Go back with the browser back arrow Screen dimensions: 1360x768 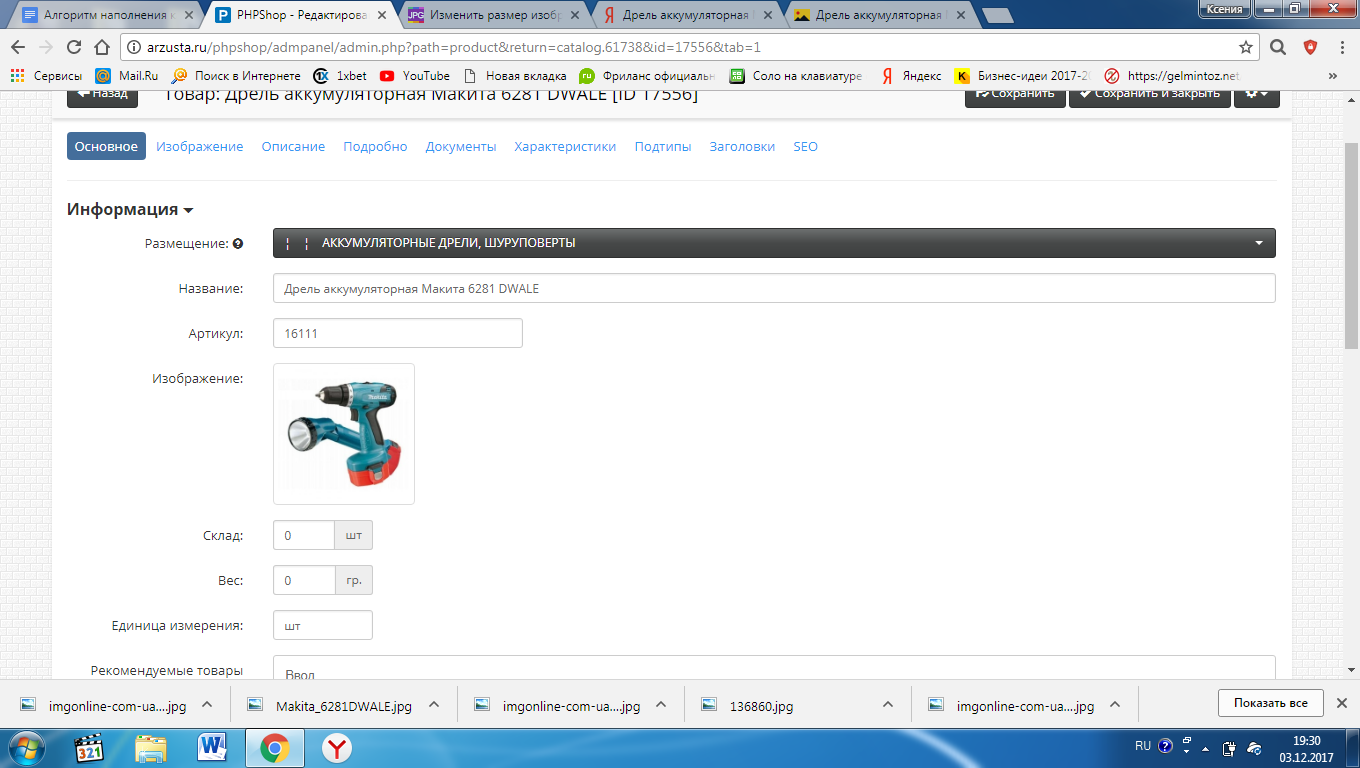point(18,47)
